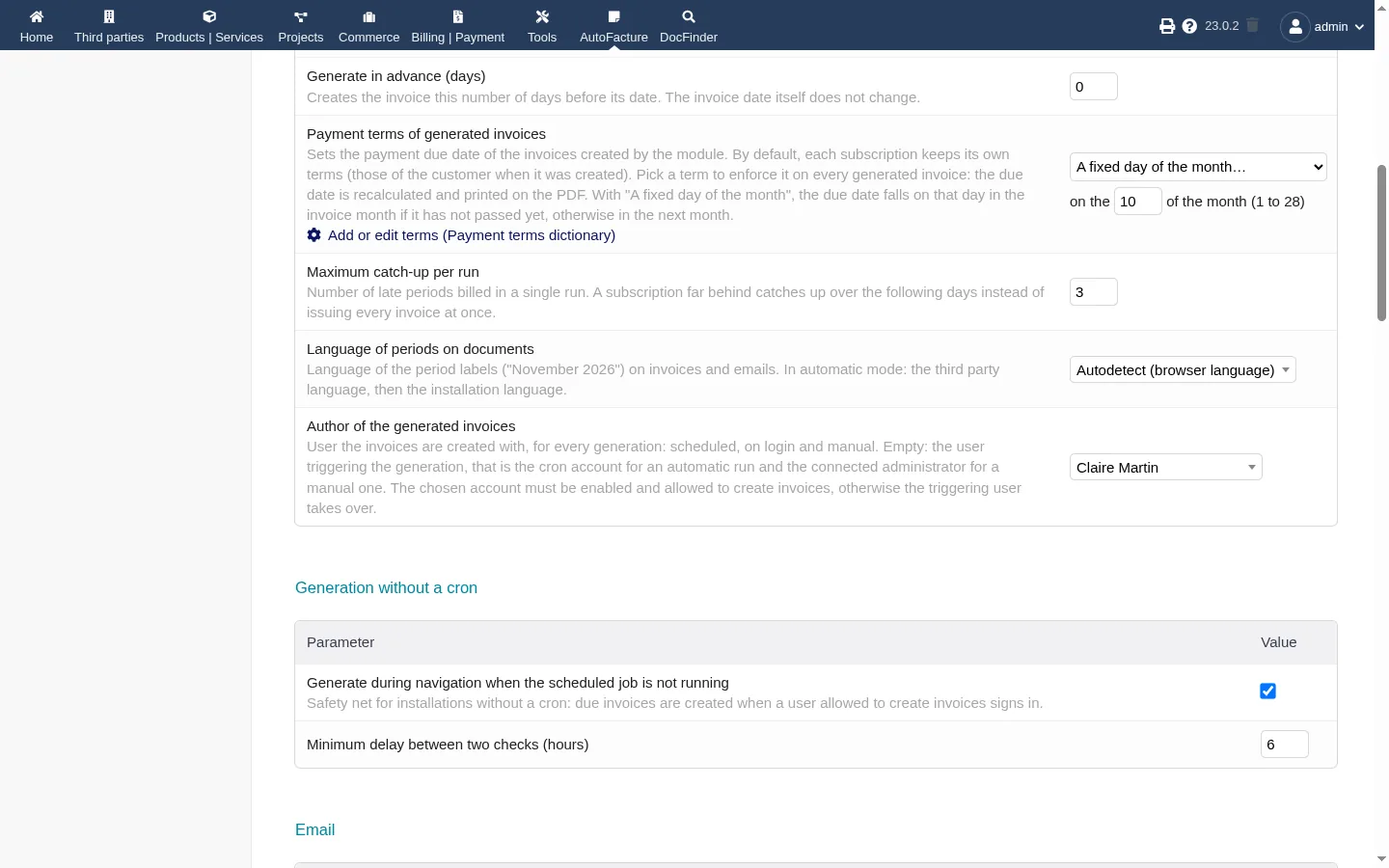Click the vertical page scrollbar thumb
Viewport: 1389px width, 868px height.
click(x=1381, y=243)
